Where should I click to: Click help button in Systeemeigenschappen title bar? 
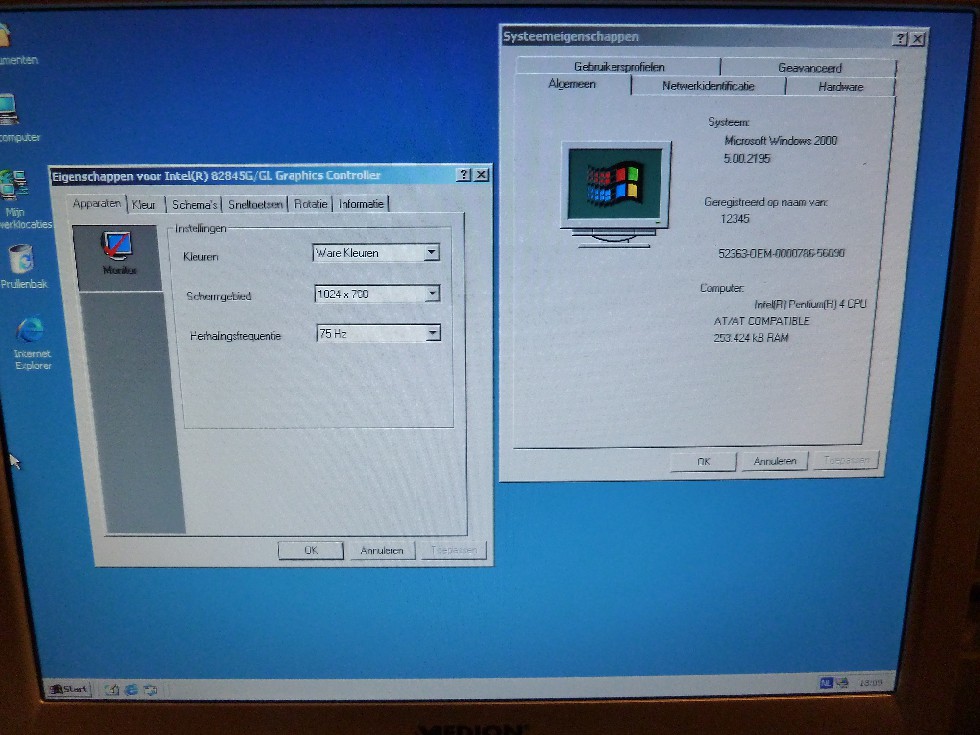click(899, 39)
